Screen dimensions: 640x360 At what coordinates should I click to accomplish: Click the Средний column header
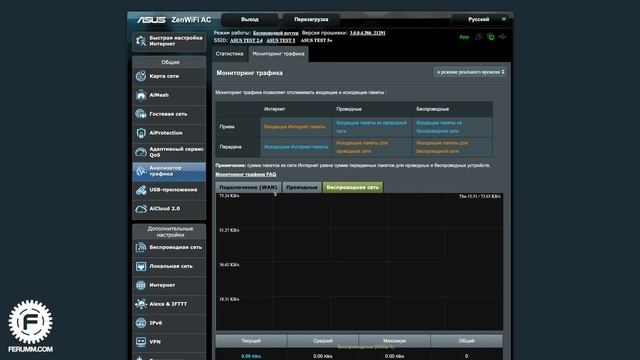[x=323, y=341]
